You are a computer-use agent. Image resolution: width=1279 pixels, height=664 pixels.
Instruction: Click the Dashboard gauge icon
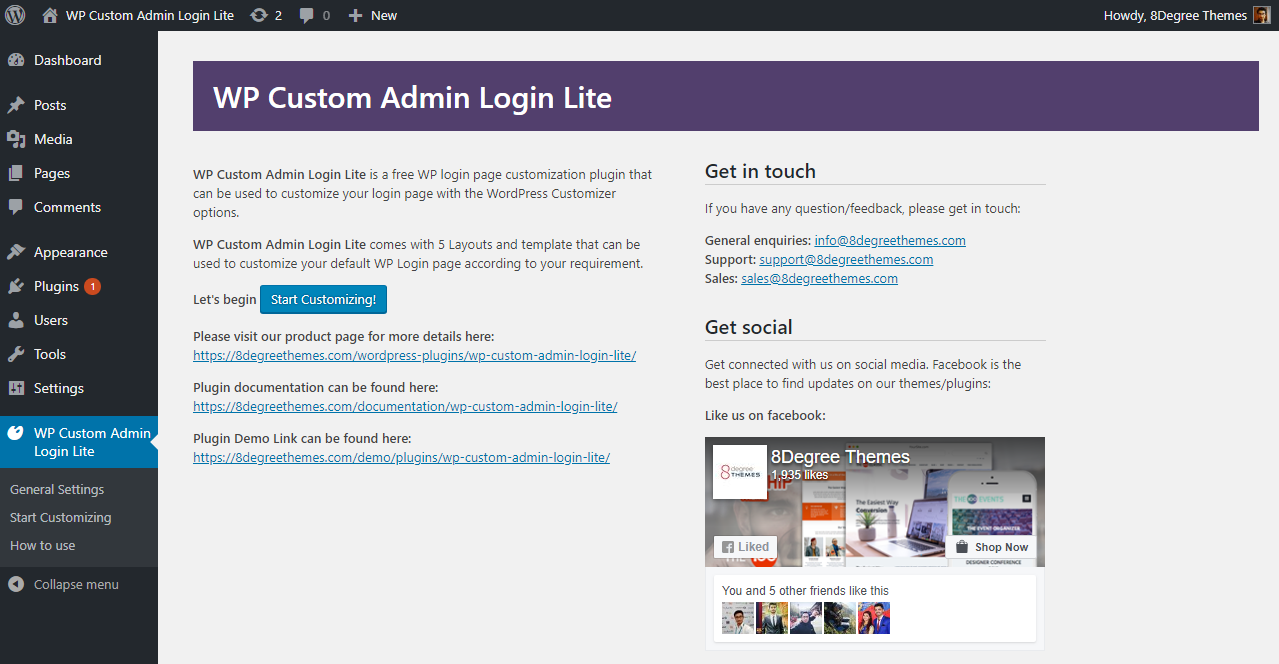16,60
